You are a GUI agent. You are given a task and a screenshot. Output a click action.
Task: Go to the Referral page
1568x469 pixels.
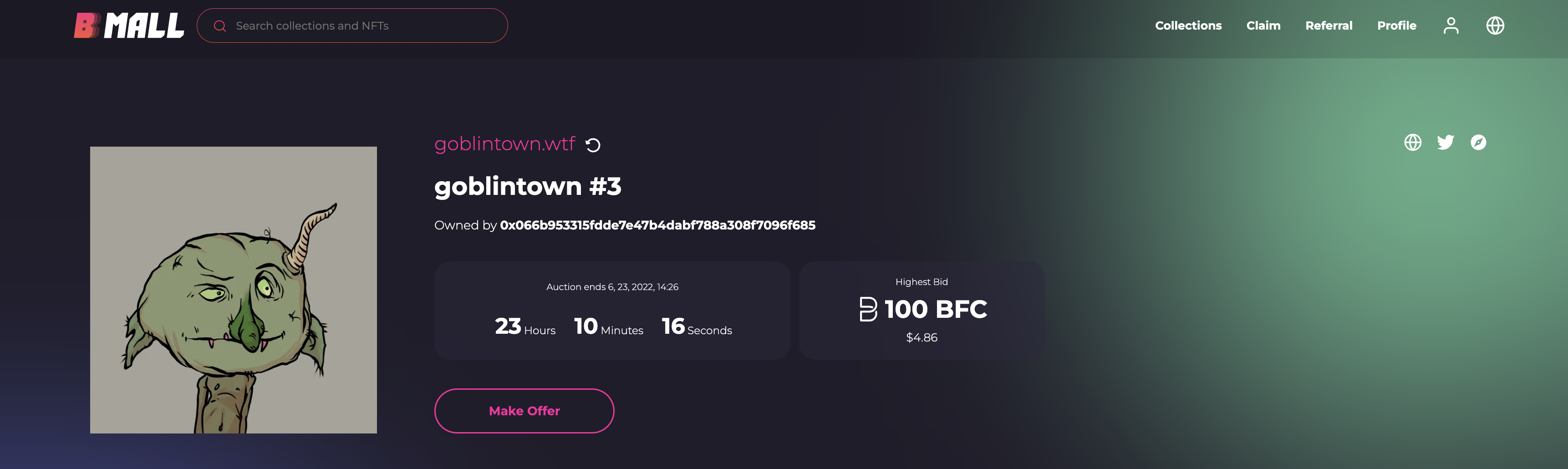click(1329, 25)
